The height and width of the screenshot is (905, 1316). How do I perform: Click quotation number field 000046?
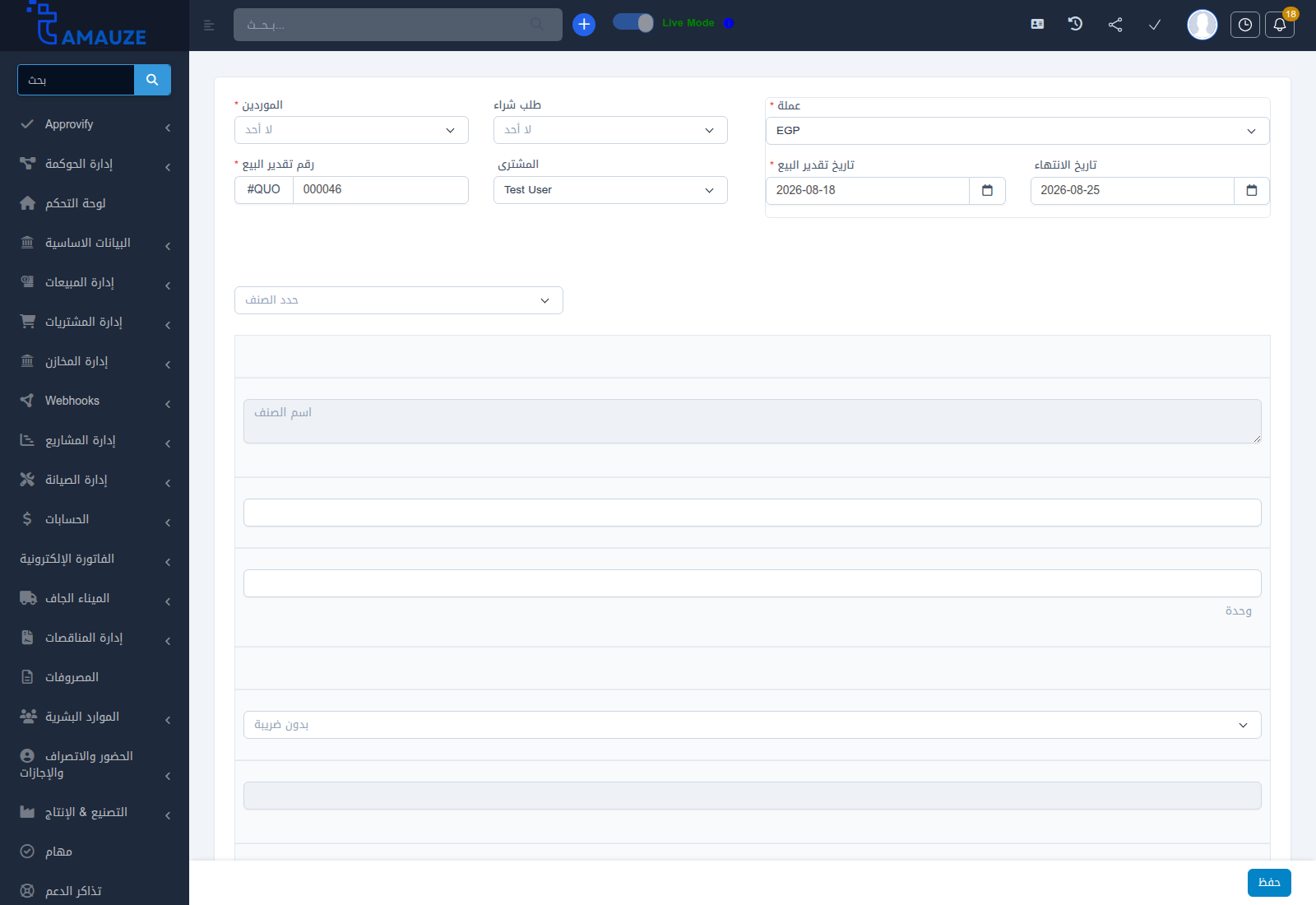[x=381, y=190]
